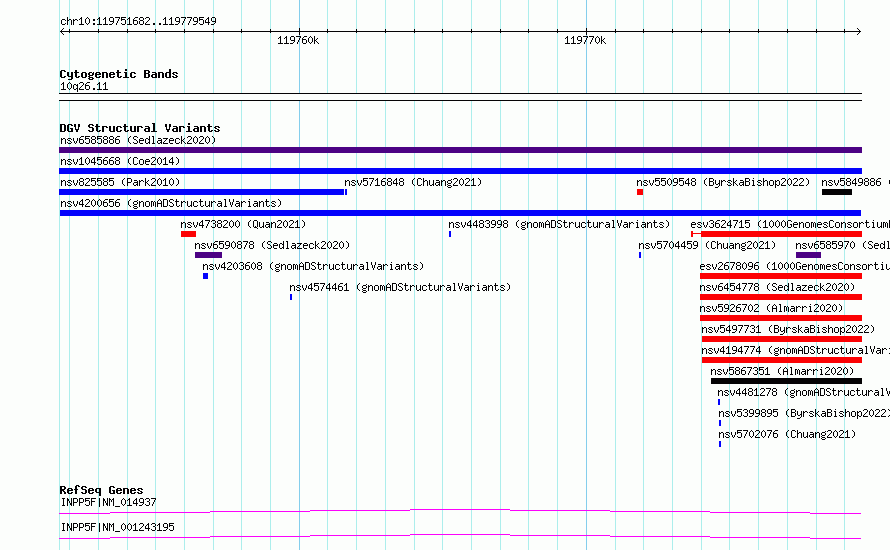The height and width of the screenshot is (550, 890).
Task: Click the 119760k ruler tick label
Action: coord(298,40)
